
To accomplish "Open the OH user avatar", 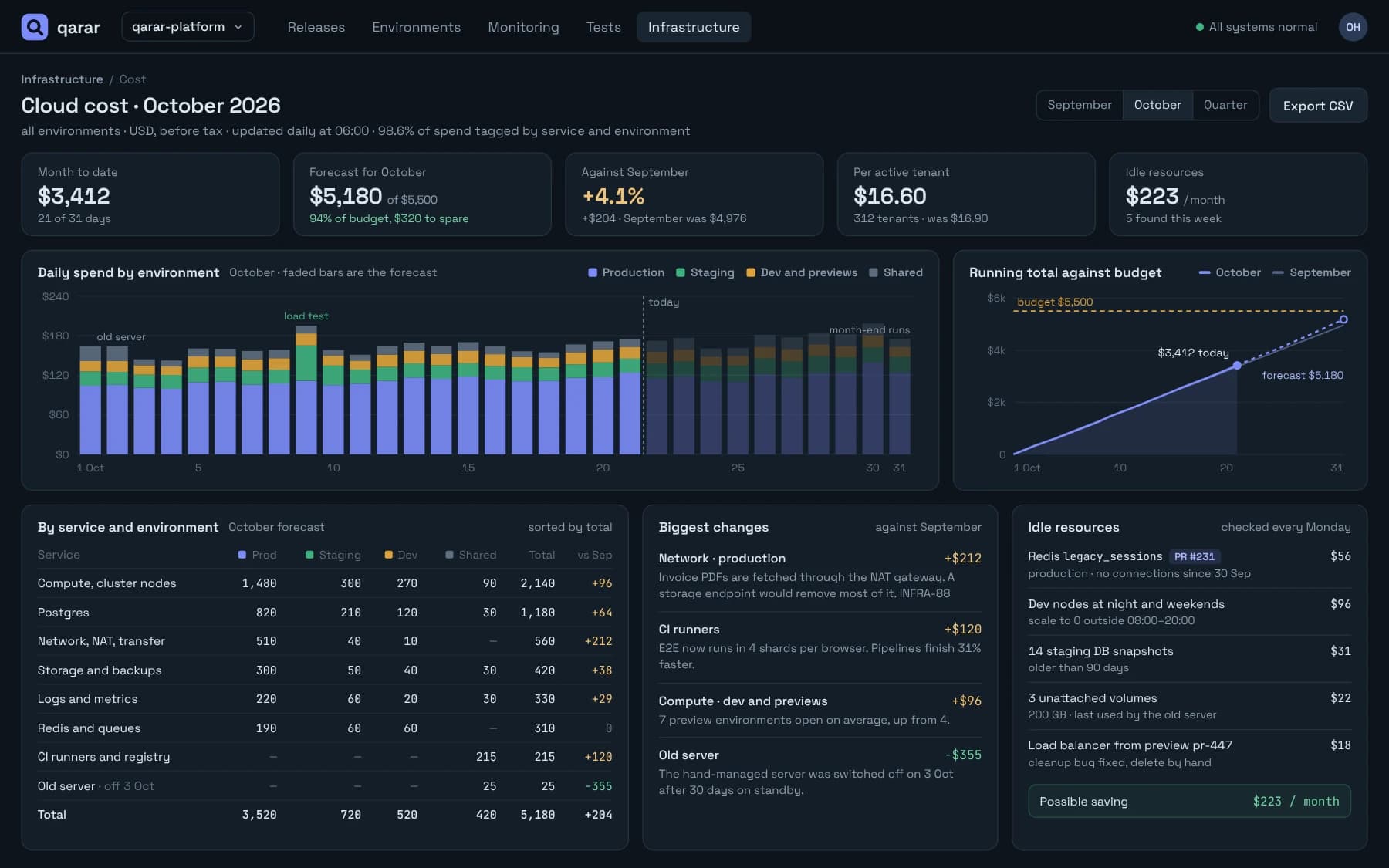I will 1353,27.
